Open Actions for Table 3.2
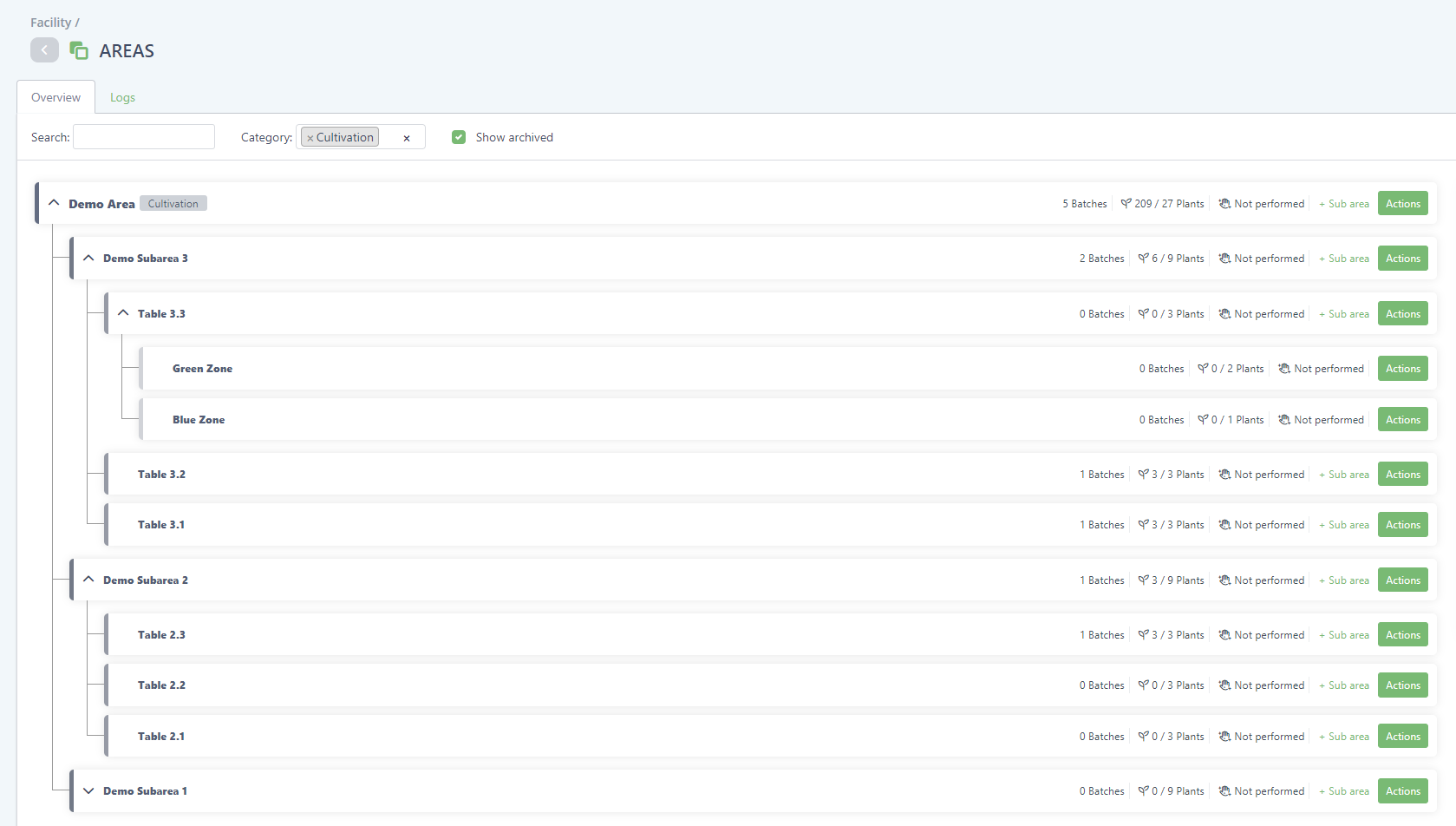This screenshot has width=1456, height=826. point(1402,475)
